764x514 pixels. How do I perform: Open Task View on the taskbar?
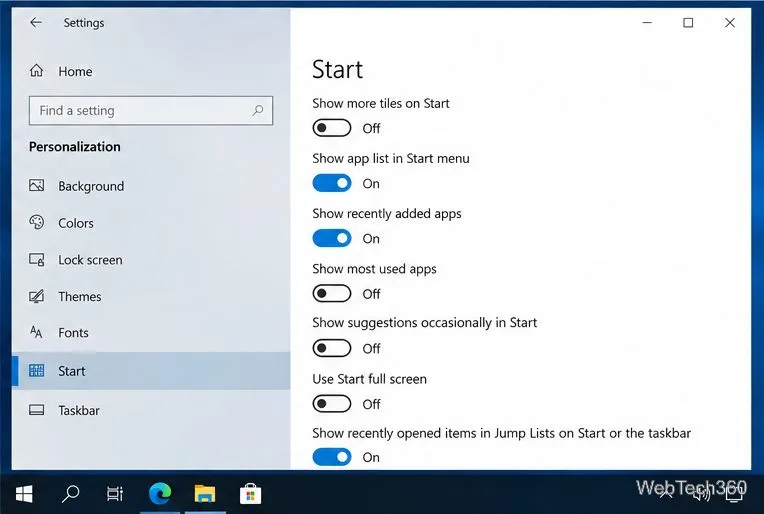point(115,494)
